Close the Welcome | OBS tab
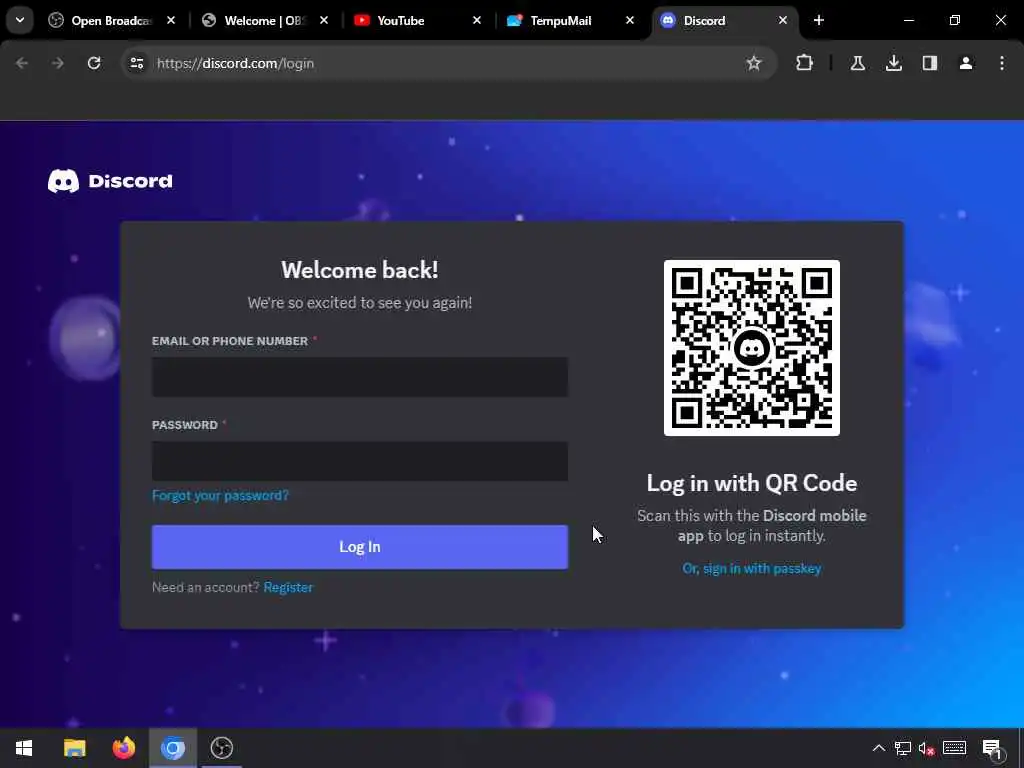1024x768 pixels. pyautogui.click(x=324, y=20)
